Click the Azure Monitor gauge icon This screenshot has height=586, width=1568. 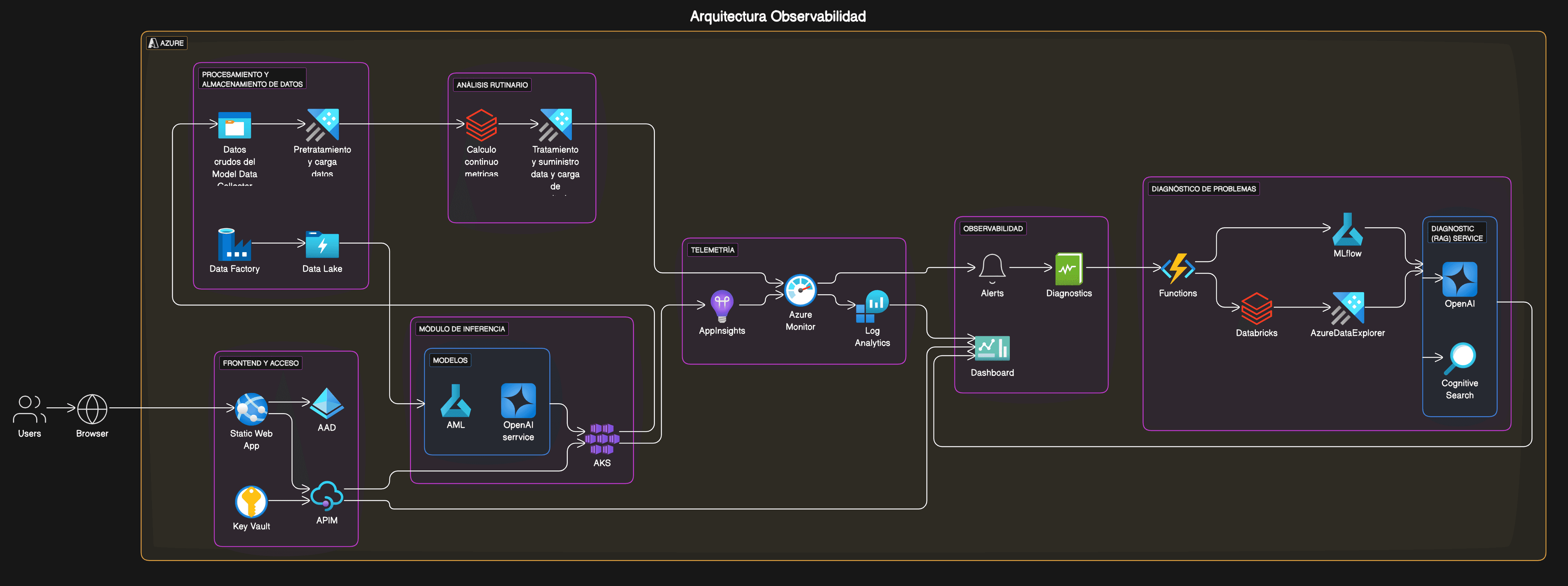(x=800, y=290)
